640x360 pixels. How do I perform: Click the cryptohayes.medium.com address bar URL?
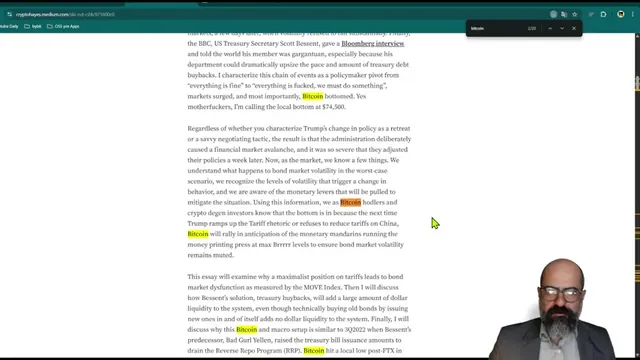coord(65,14)
